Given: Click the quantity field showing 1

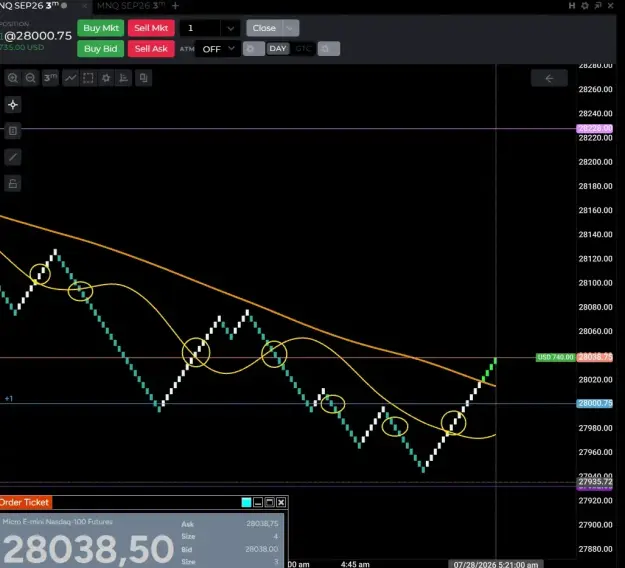Looking at the screenshot, I should [x=200, y=28].
